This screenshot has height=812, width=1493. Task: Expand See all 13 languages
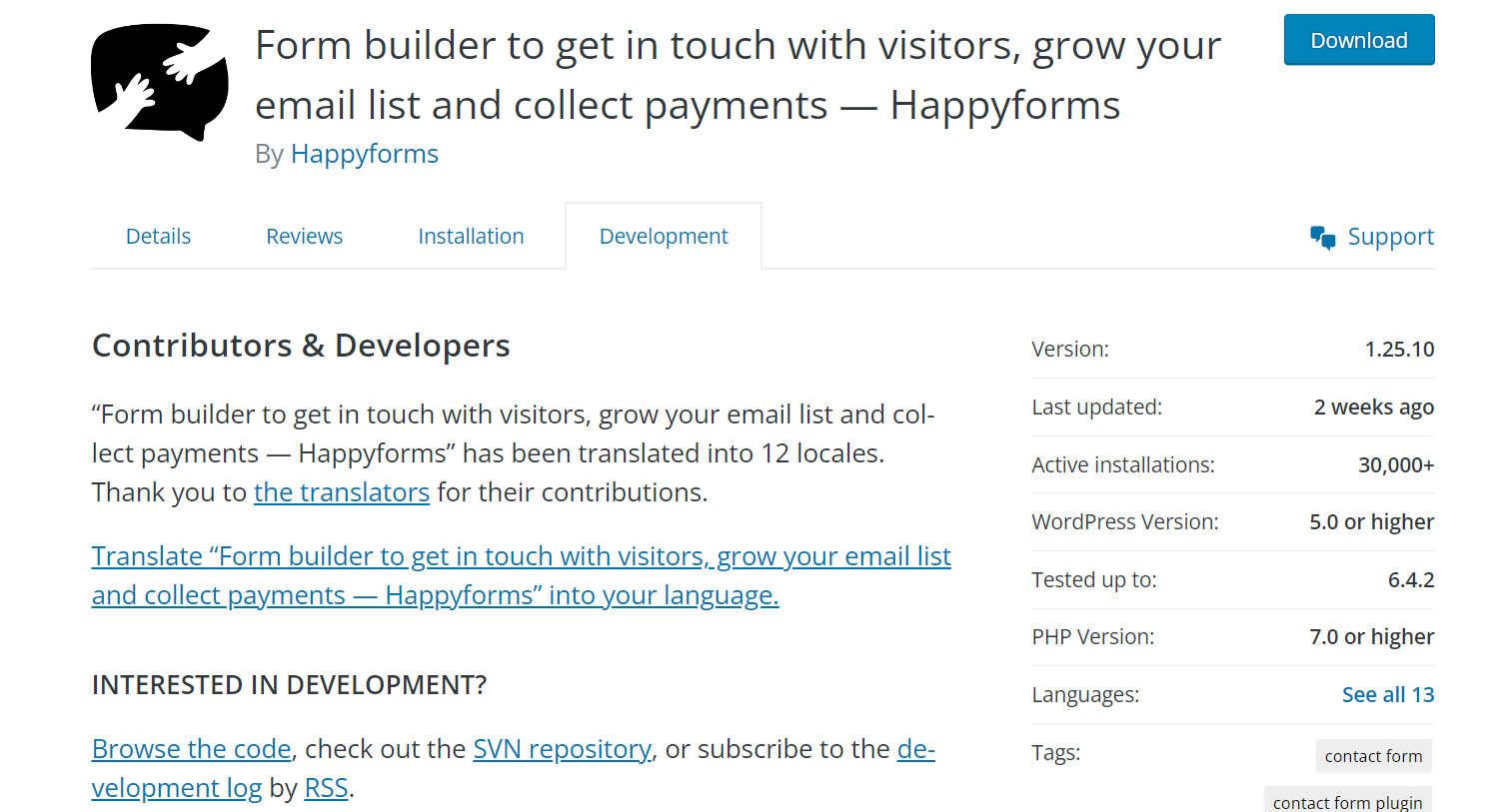(x=1388, y=693)
